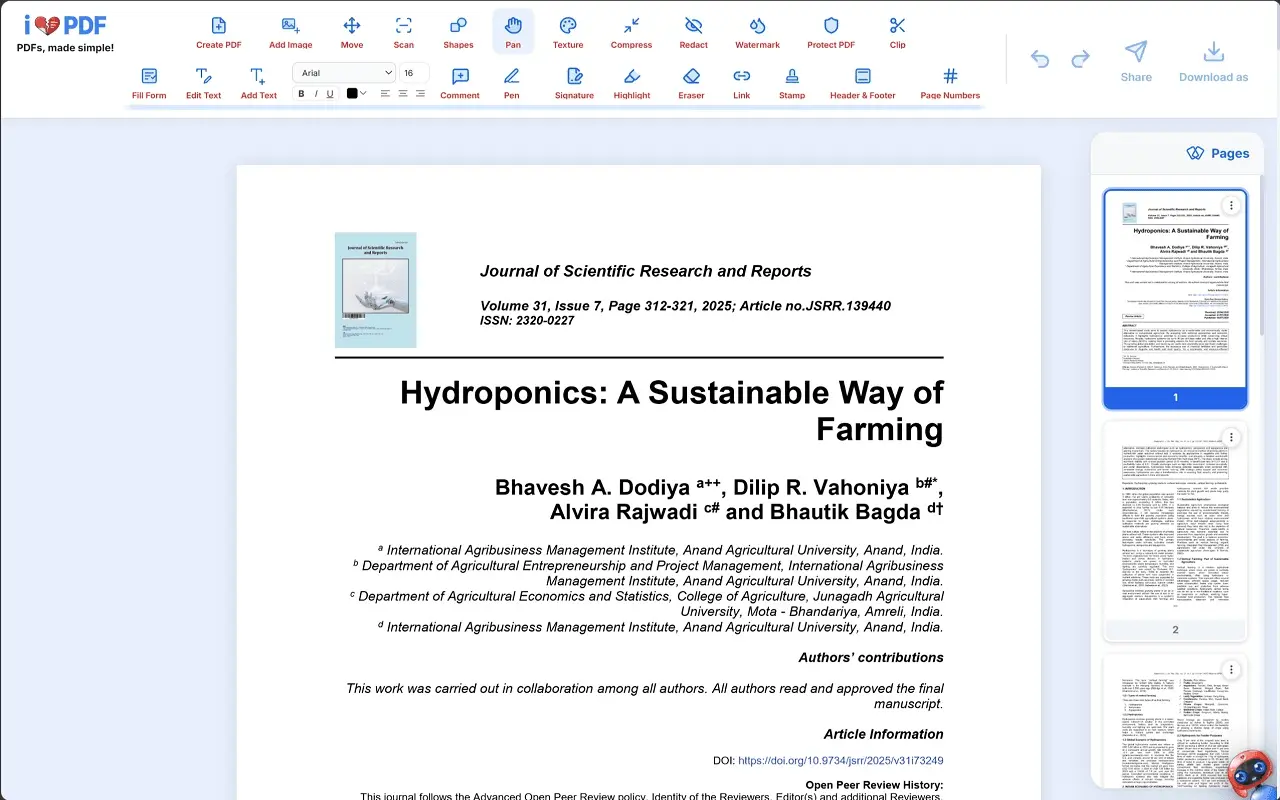
Task: Select the Add Text tool
Action: click(x=258, y=83)
